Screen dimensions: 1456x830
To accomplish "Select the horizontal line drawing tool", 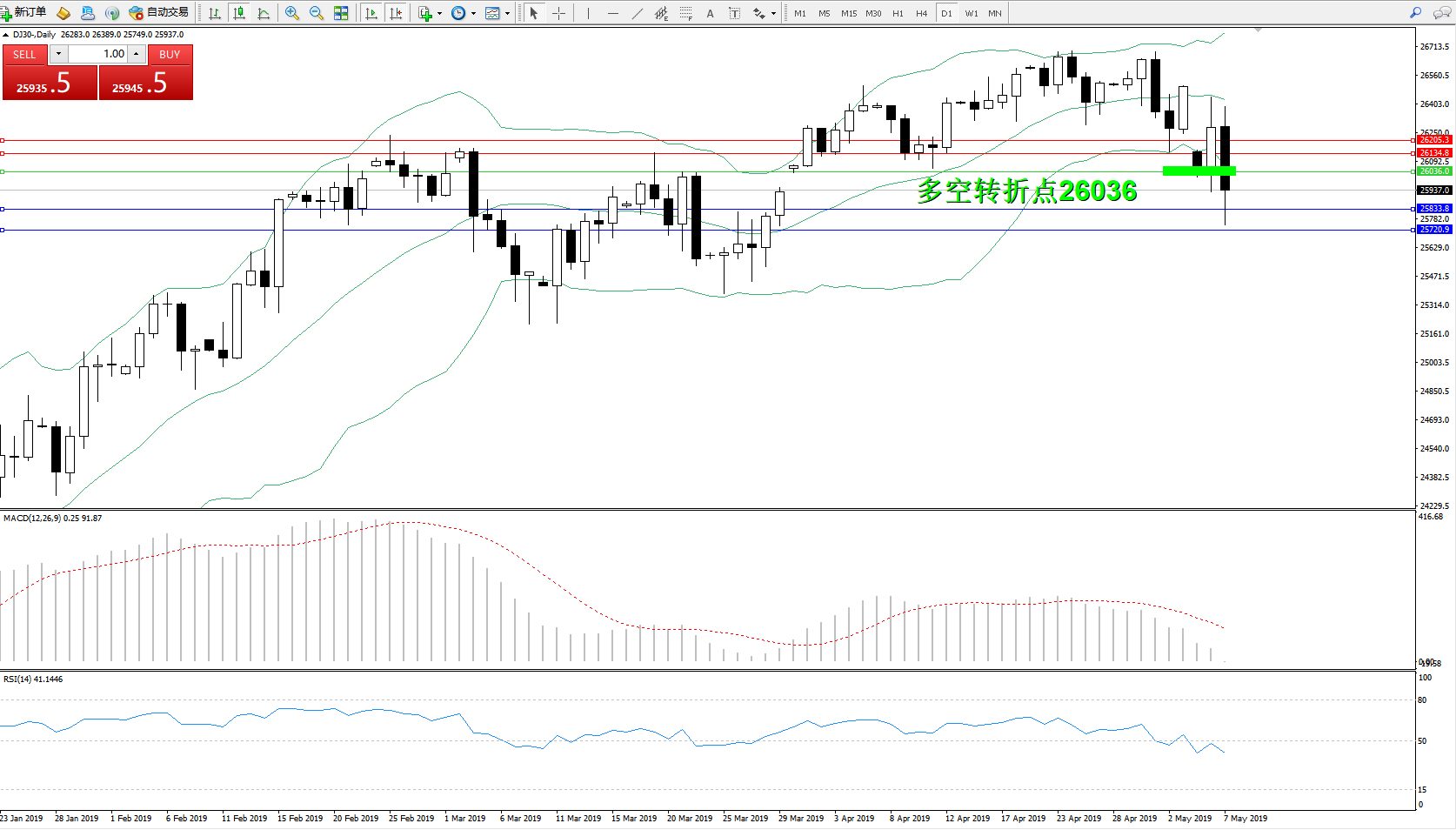I will (613, 13).
